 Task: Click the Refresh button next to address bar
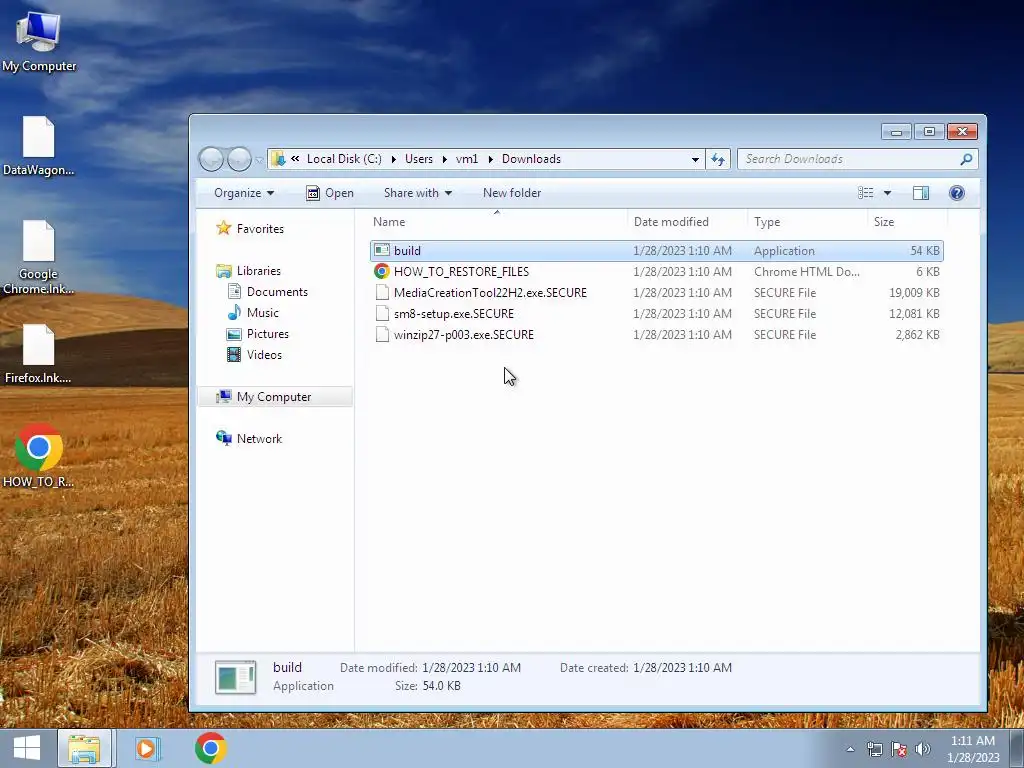(x=718, y=159)
